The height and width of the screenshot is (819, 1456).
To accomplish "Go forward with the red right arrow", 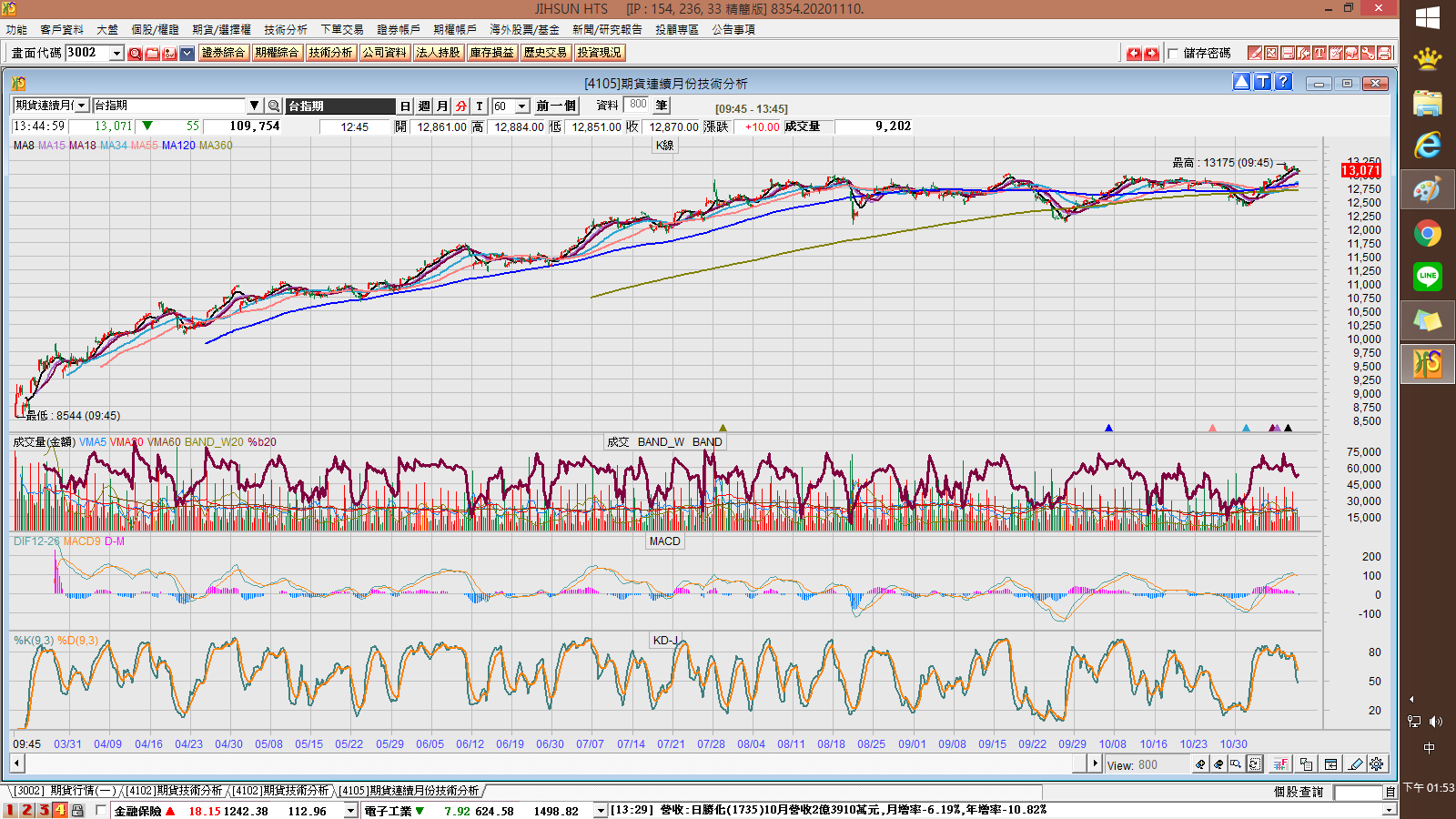I will (1151, 54).
